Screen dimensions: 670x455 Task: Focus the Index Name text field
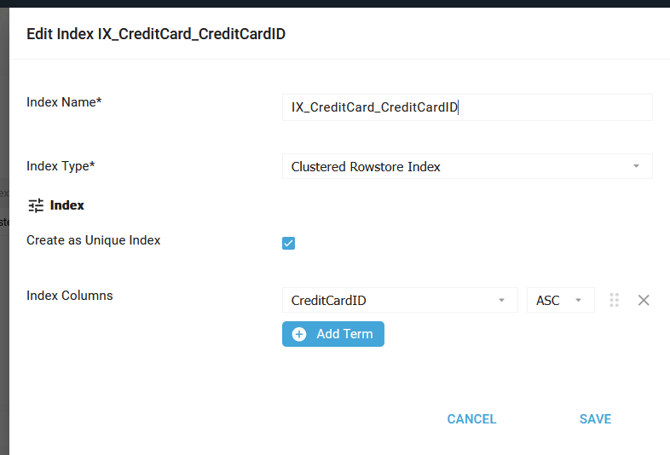(x=467, y=107)
